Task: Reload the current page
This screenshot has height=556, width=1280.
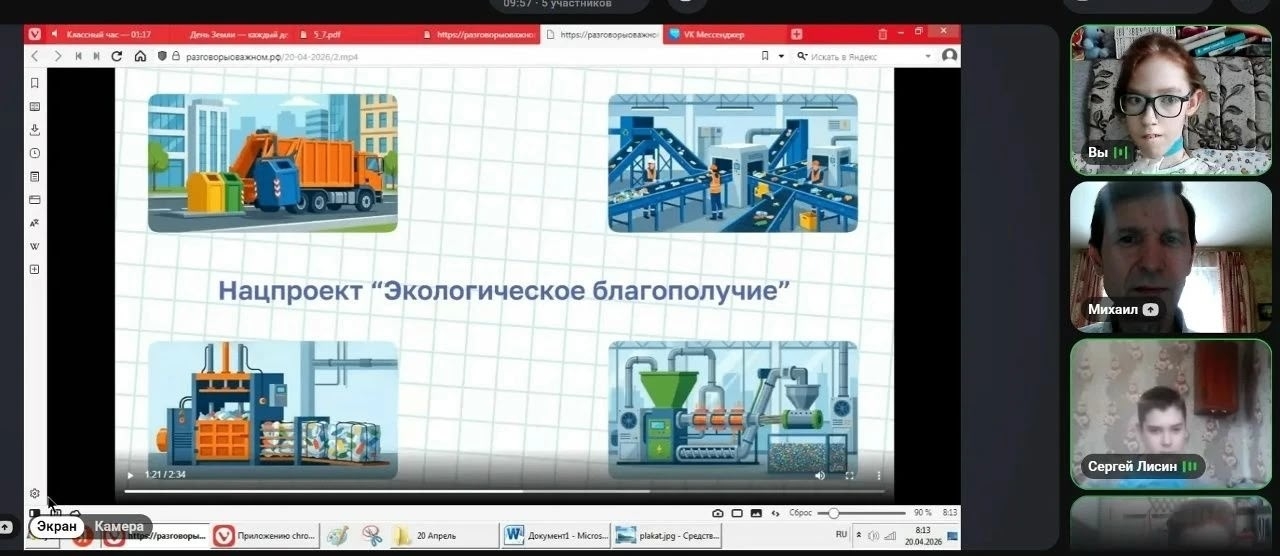Action: point(117,57)
